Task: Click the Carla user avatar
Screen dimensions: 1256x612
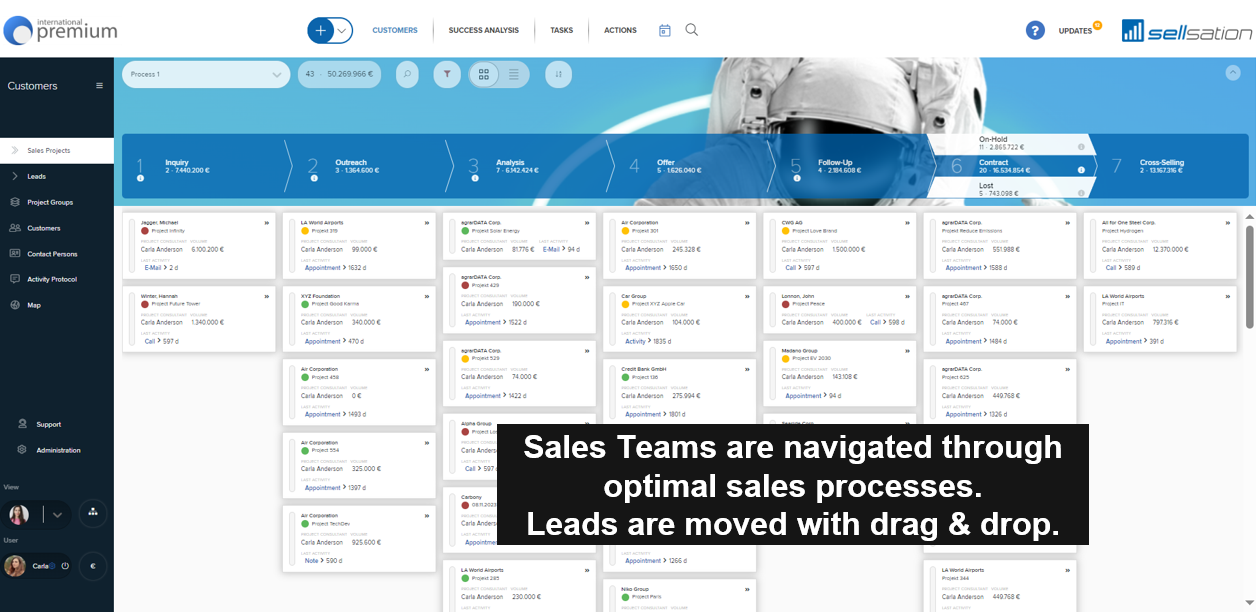Action: point(15,566)
